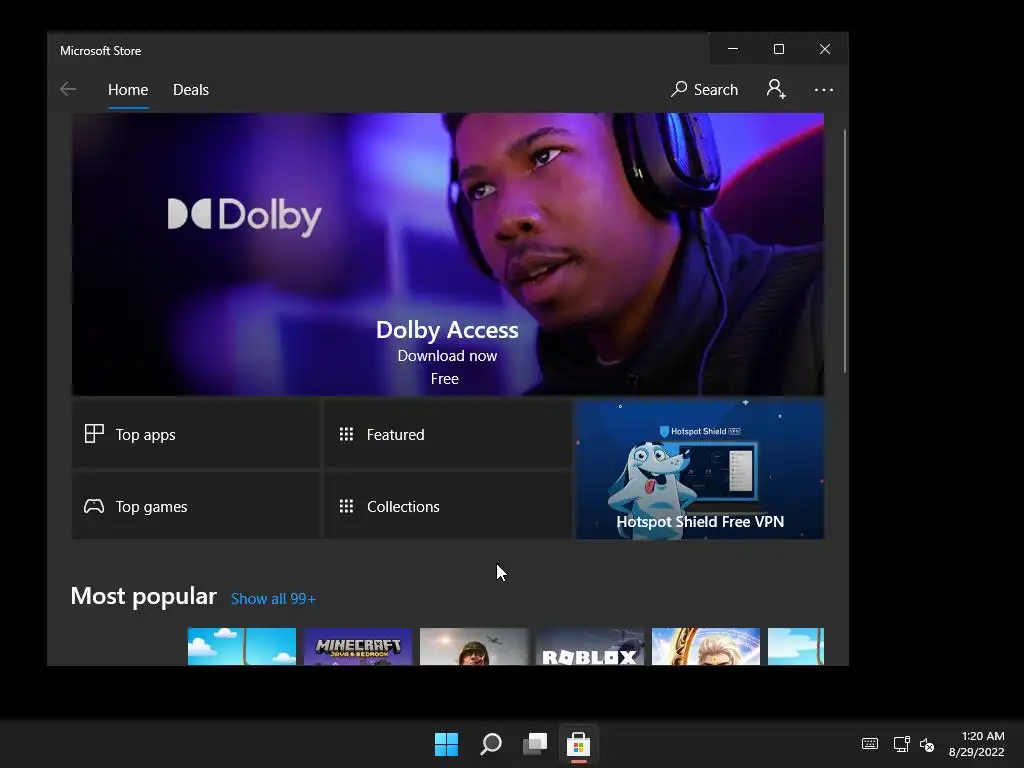Click Microsoft Store taskbar icon
The height and width of the screenshot is (768, 1024).
[x=579, y=744]
